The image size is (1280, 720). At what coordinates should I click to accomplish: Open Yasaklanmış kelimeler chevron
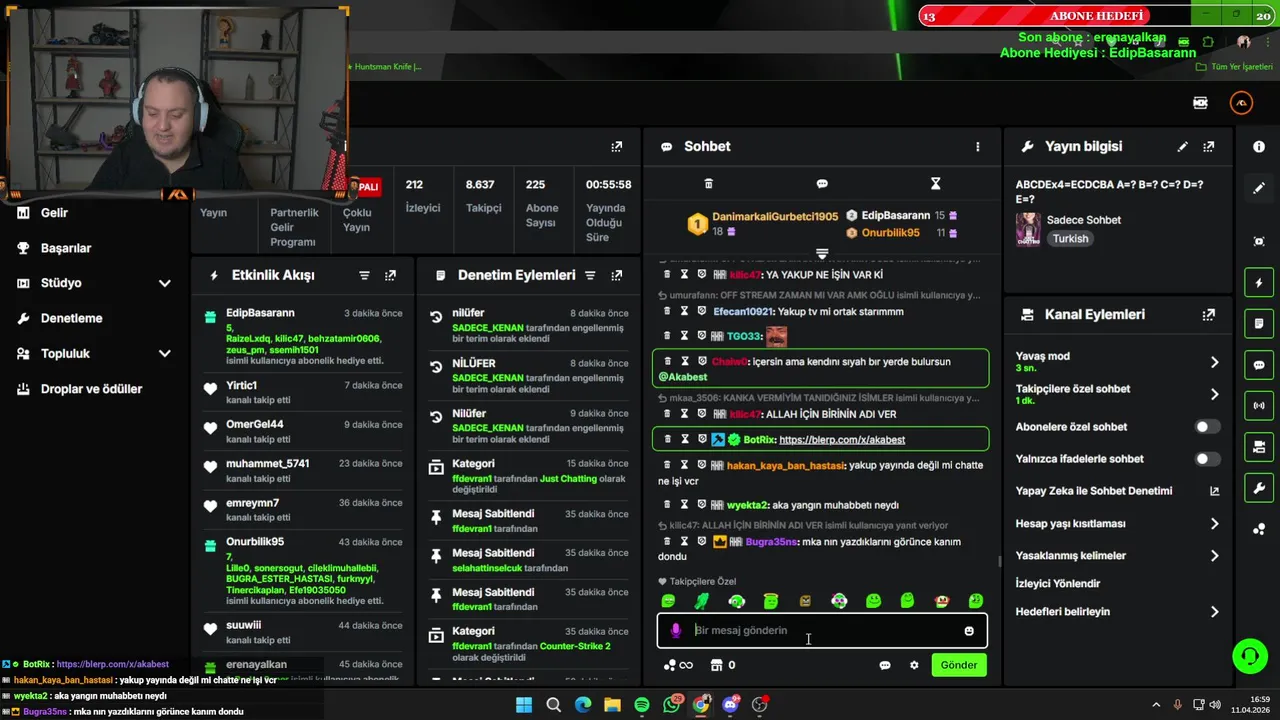pos(1215,556)
